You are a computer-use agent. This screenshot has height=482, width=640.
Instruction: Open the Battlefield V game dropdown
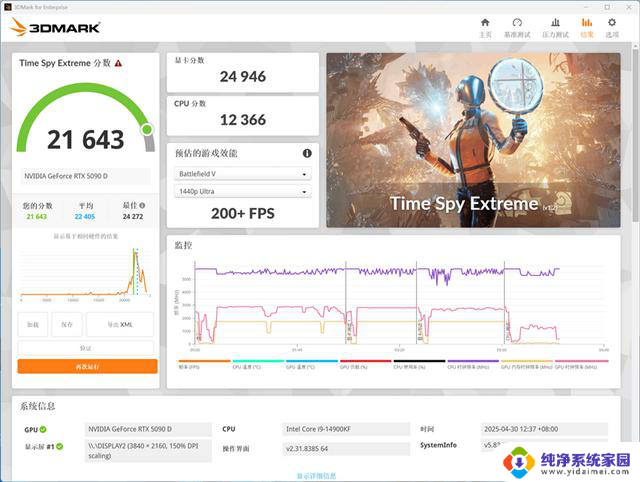pos(243,174)
